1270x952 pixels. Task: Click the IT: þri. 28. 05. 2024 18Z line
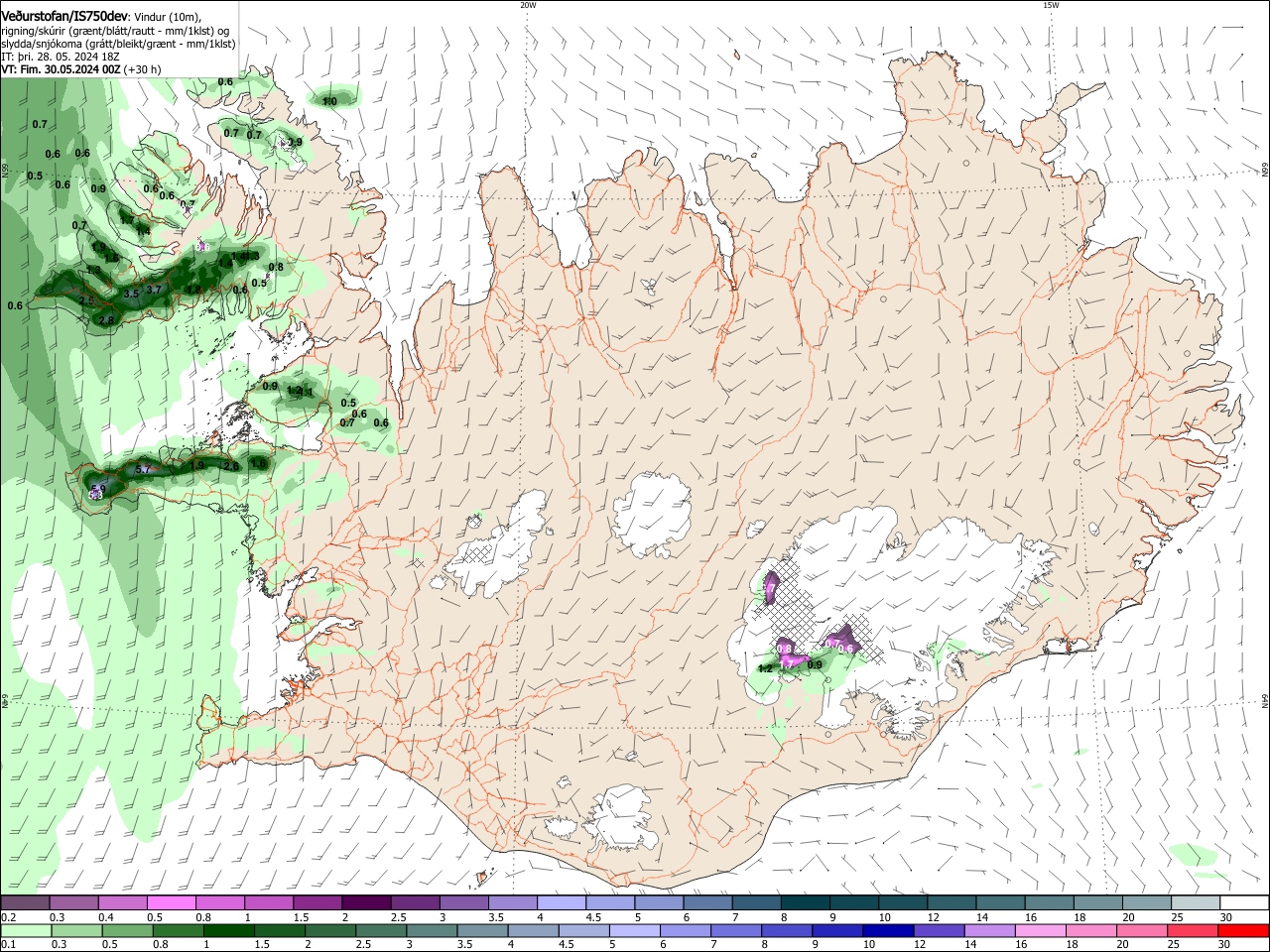(x=62, y=58)
